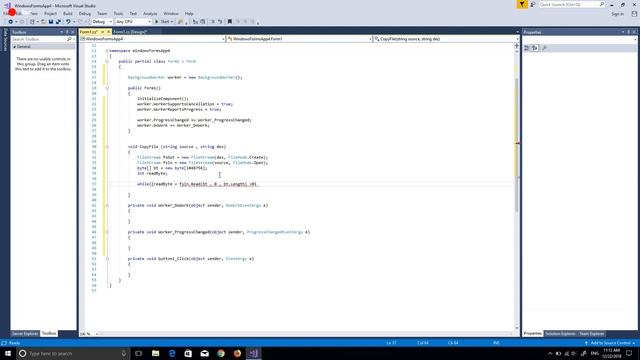The height and width of the screenshot is (360, 640).
Task: Open the Help menu
Action: (x=189, y=13)
